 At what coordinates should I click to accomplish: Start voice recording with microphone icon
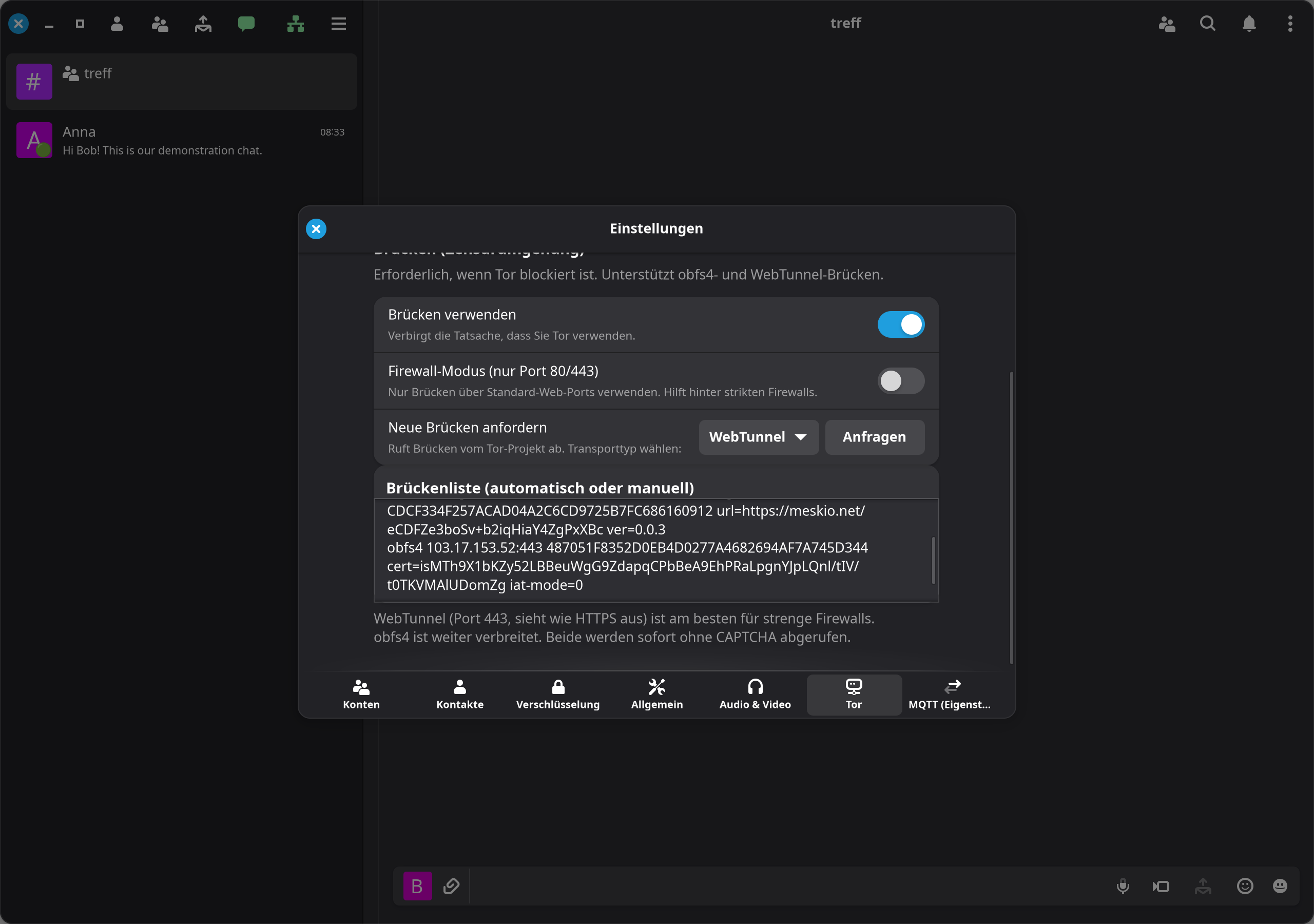[x=1123, y=886]
